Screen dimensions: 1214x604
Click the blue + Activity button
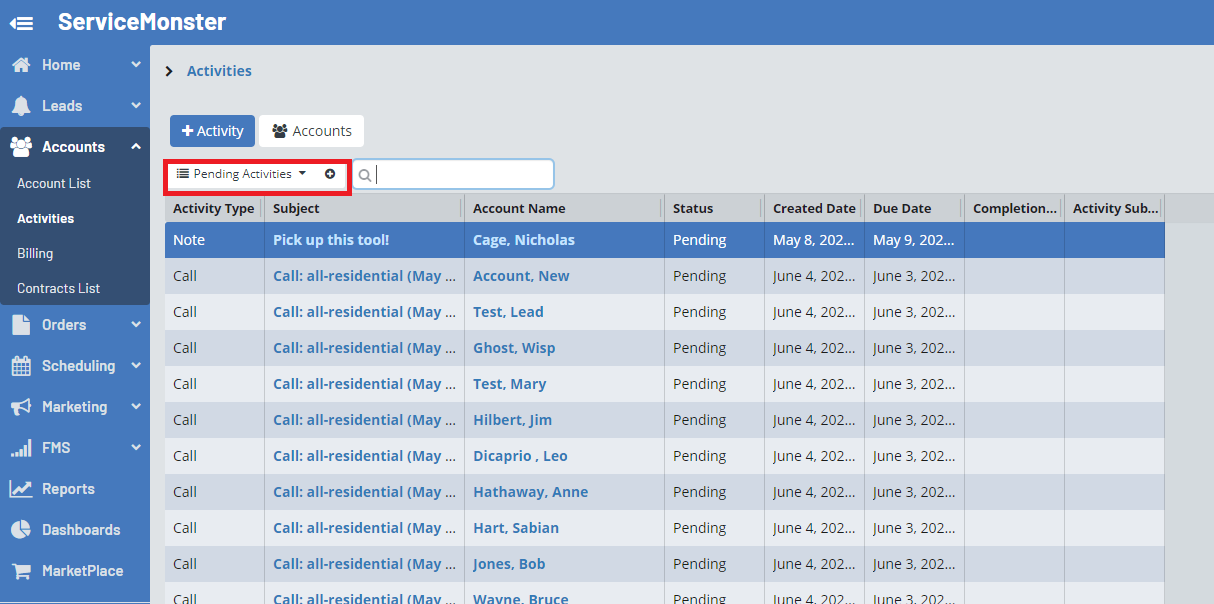point(212,131)
